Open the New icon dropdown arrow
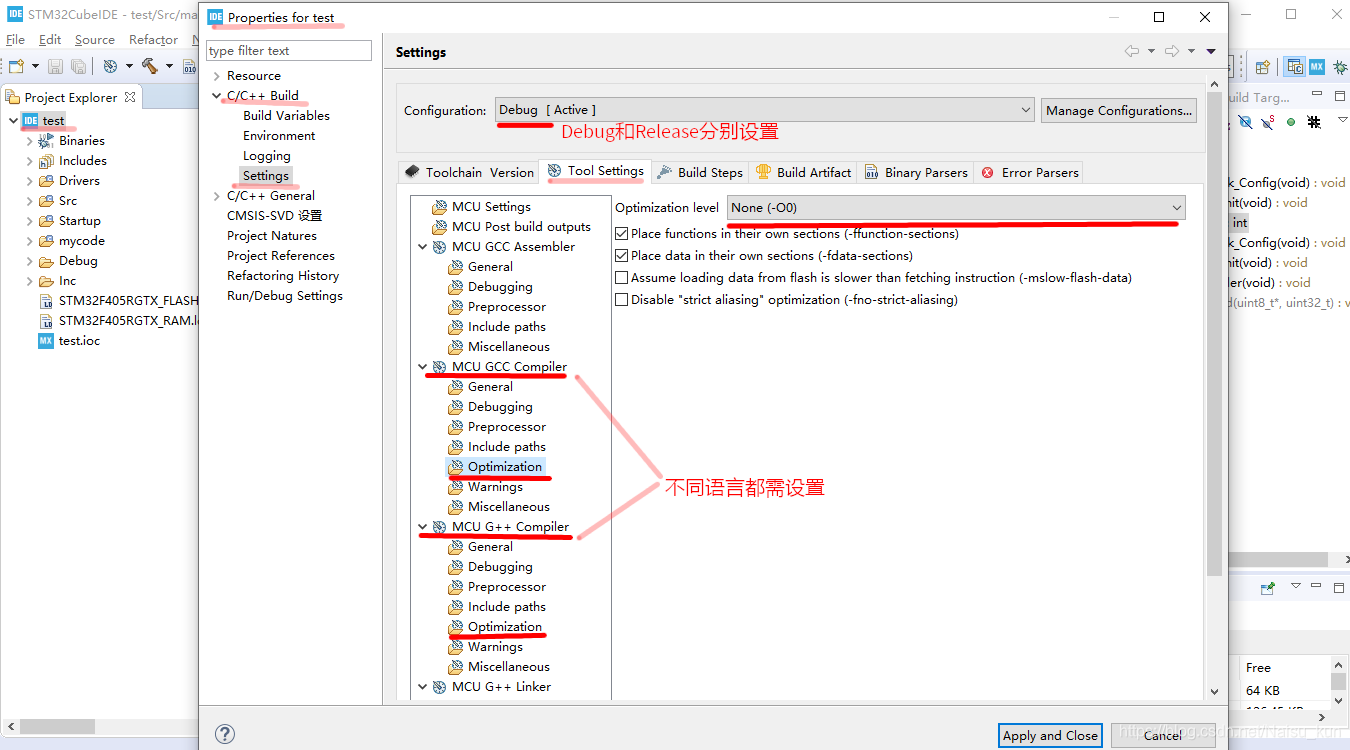Viewport: 1350px width, 750px height. [x=35, y=66]
